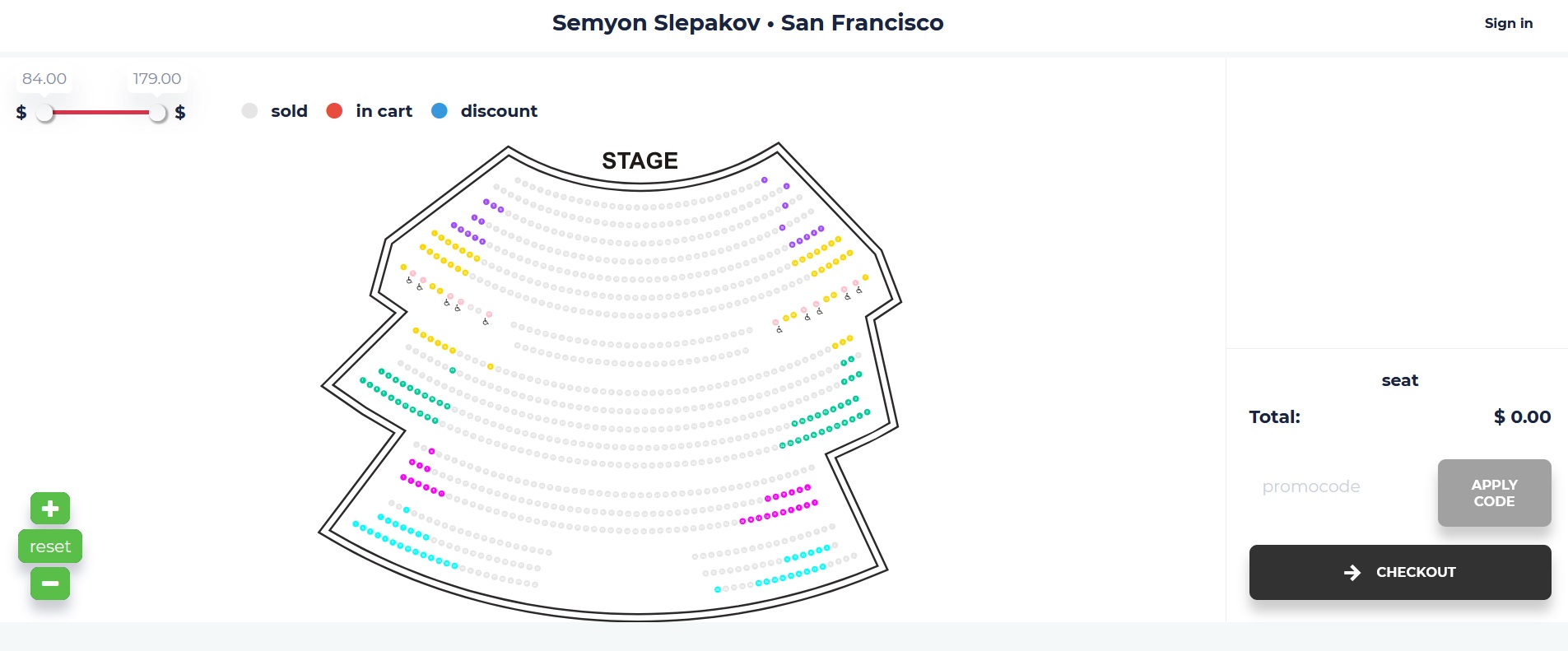Reset the seat map zoom
This screenshot has width=1568, height=651.
(50, 546)
